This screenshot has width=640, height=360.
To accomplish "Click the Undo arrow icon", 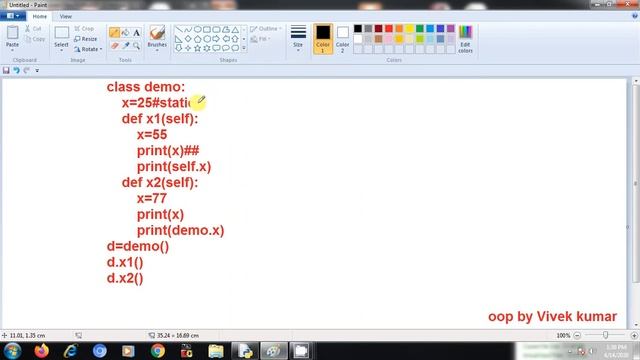I will click(x=16, y=70).
